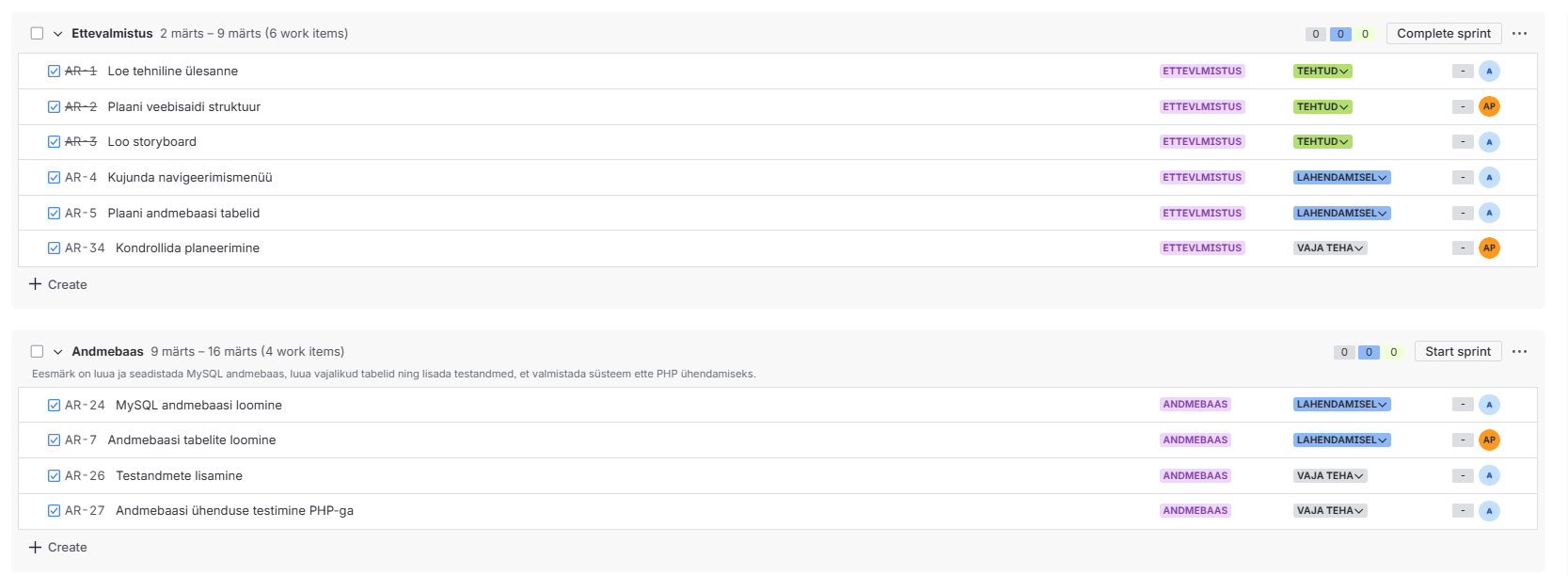Image resolution: width=1568 pixels, height=576 pixels.
Task: Click assignee avatar on AR-27 row
Action: [1488, 511]
